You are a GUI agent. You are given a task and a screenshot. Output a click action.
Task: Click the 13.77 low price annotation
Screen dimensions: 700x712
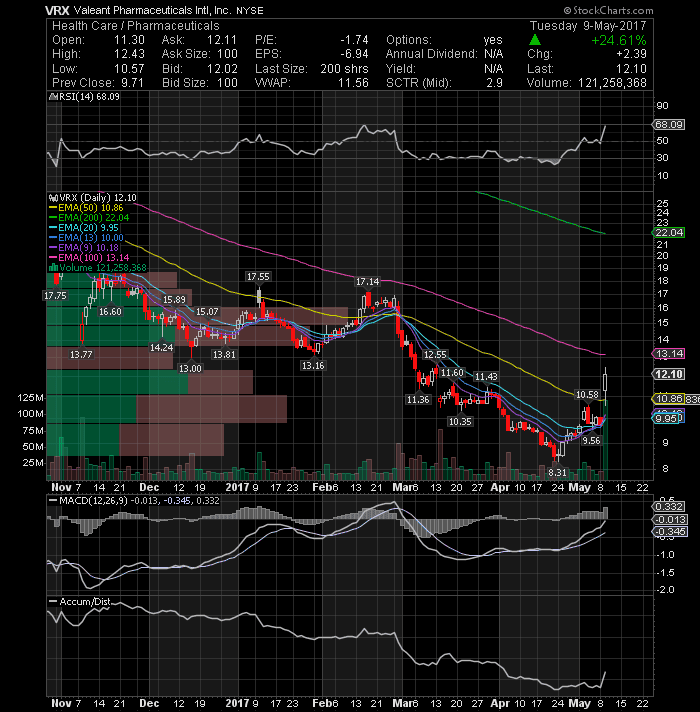click(81, 354)
